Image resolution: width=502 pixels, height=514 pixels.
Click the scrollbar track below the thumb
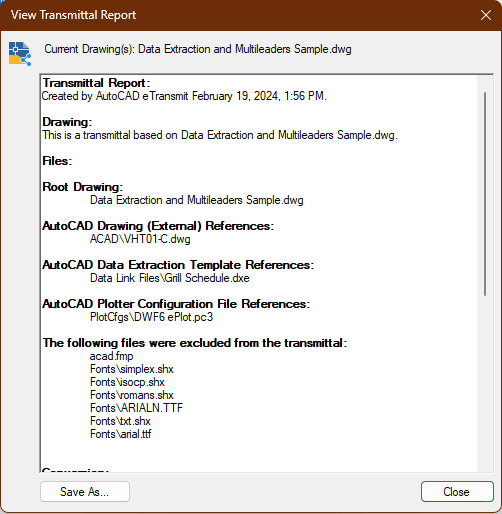tap(485, 383)
